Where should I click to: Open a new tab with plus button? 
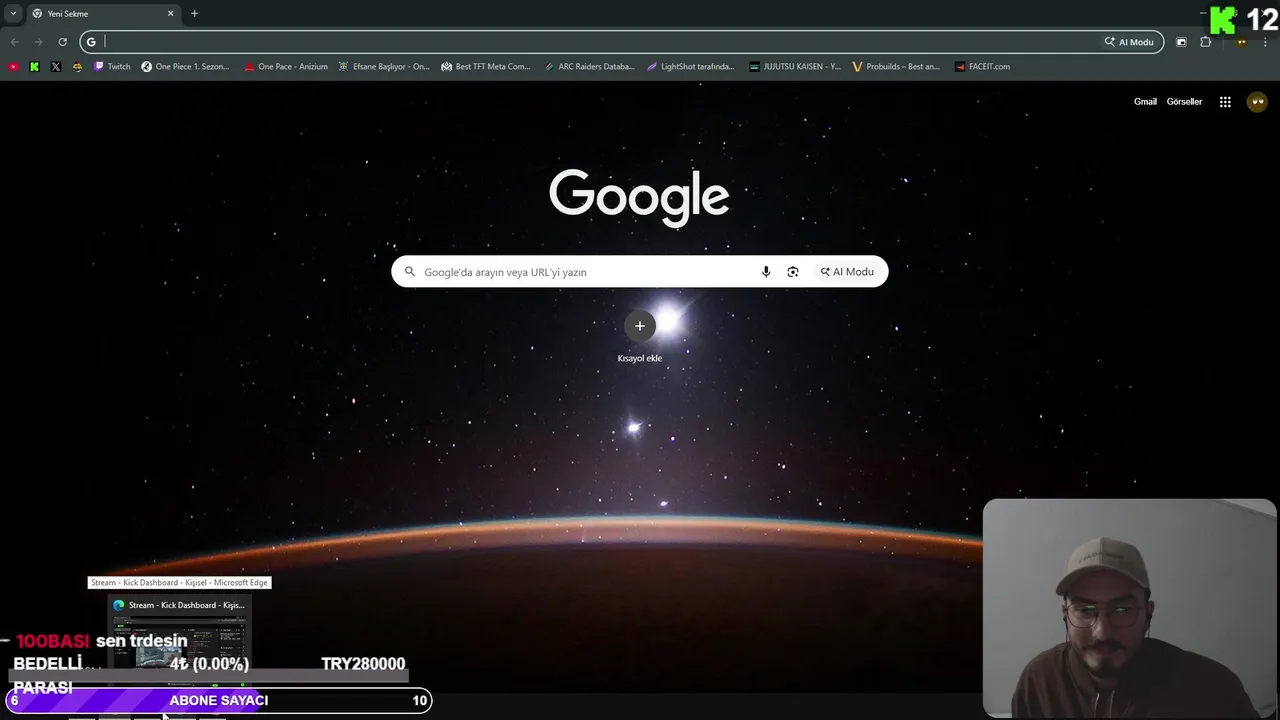click(194, 14)
